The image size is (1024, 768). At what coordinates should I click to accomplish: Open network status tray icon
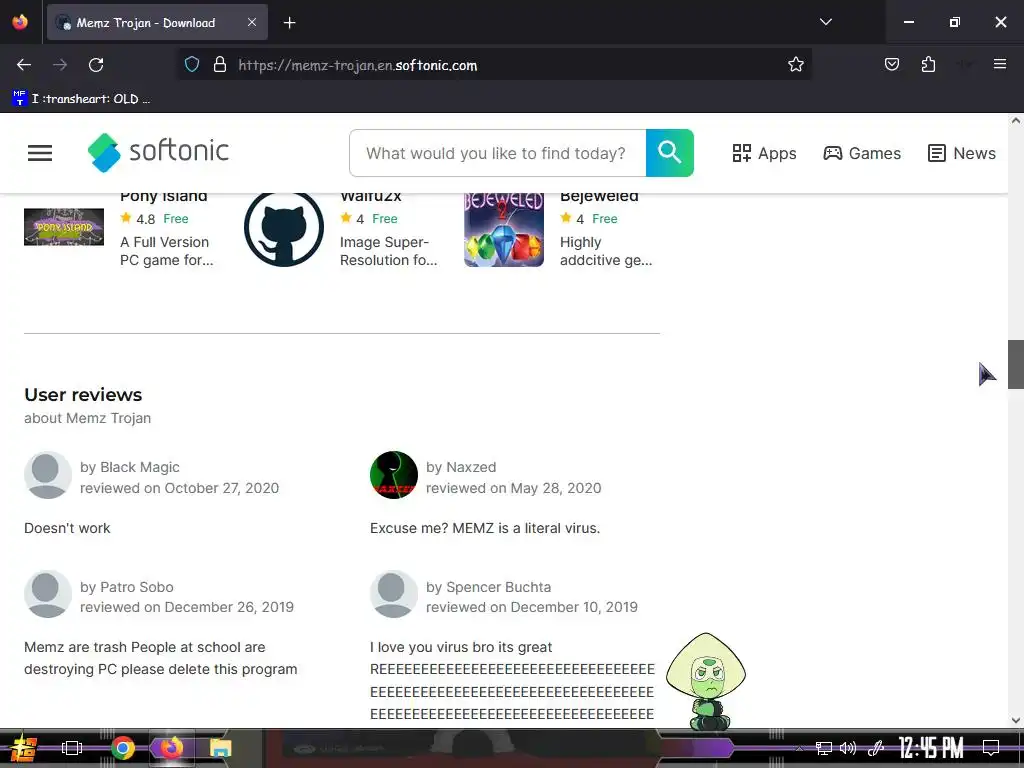coord(824,748)
